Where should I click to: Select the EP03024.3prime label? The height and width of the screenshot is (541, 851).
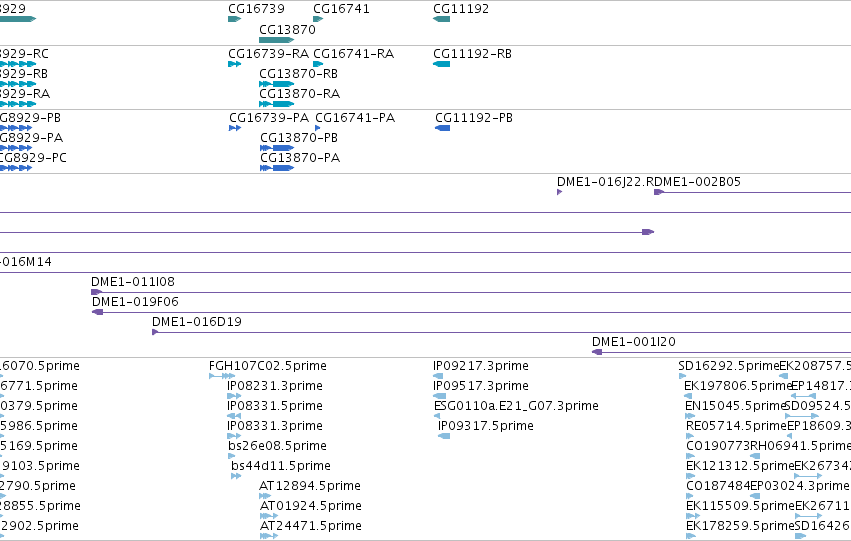coord(799,486)
